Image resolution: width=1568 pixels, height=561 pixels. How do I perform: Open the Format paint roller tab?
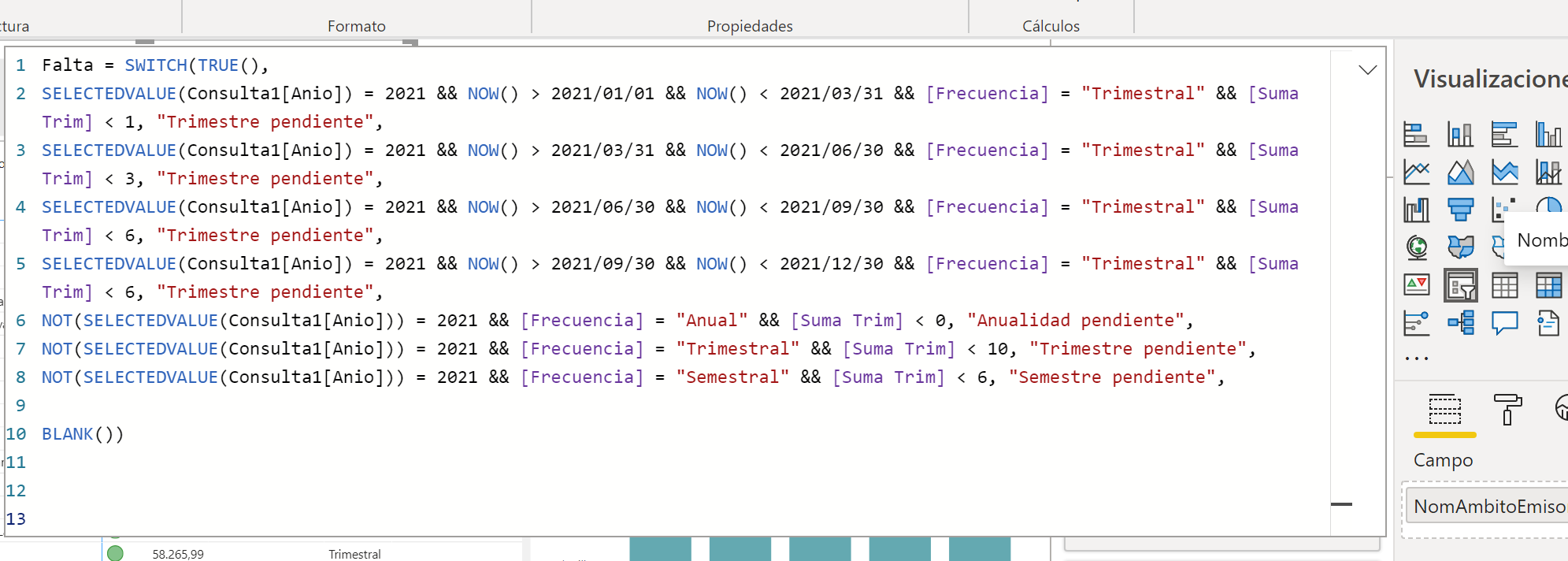[x=1507, y=410]
